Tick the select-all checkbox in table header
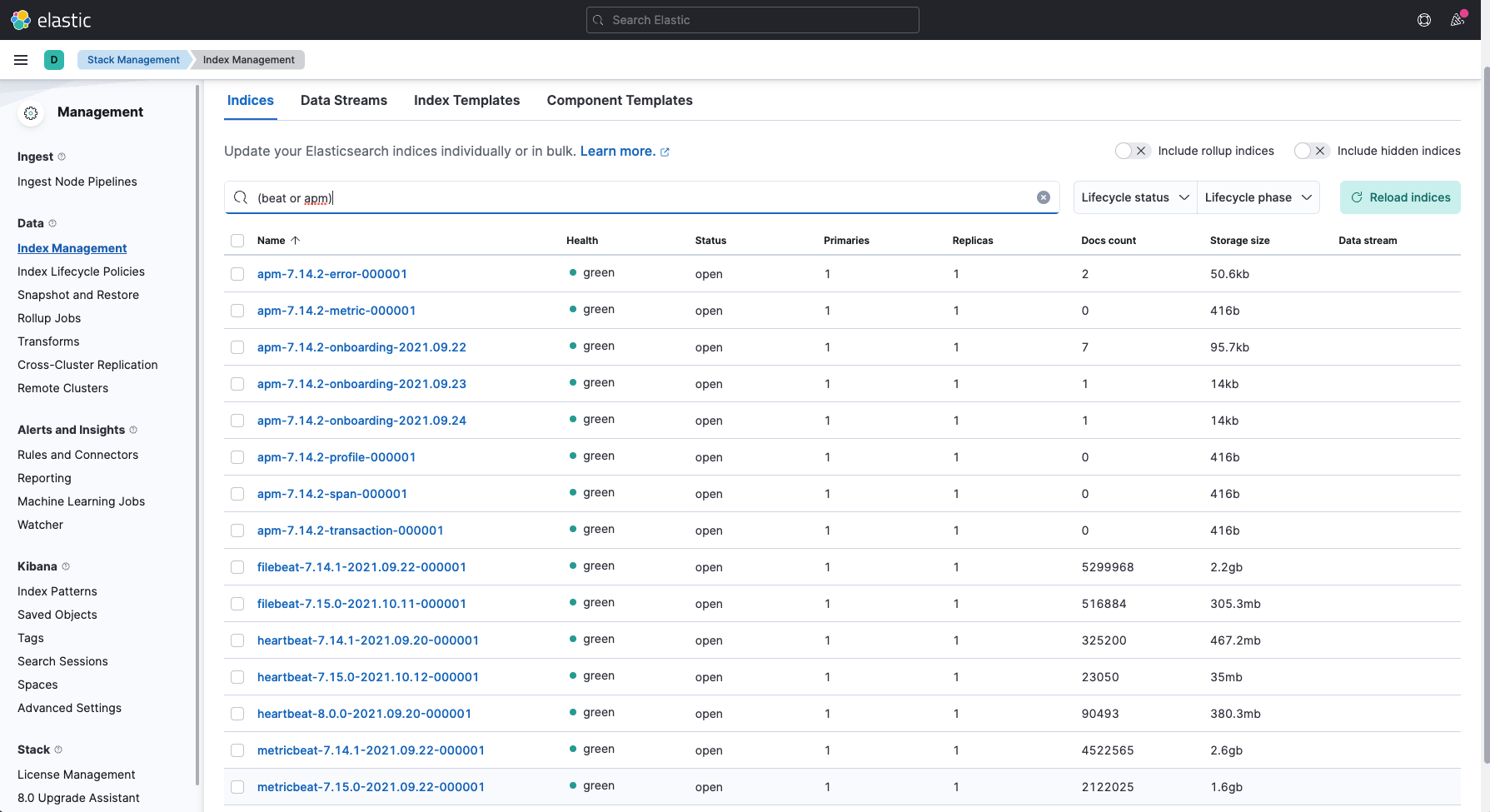Image resolution: width=1490 pixels, height=812 pixels. [237, 241]
